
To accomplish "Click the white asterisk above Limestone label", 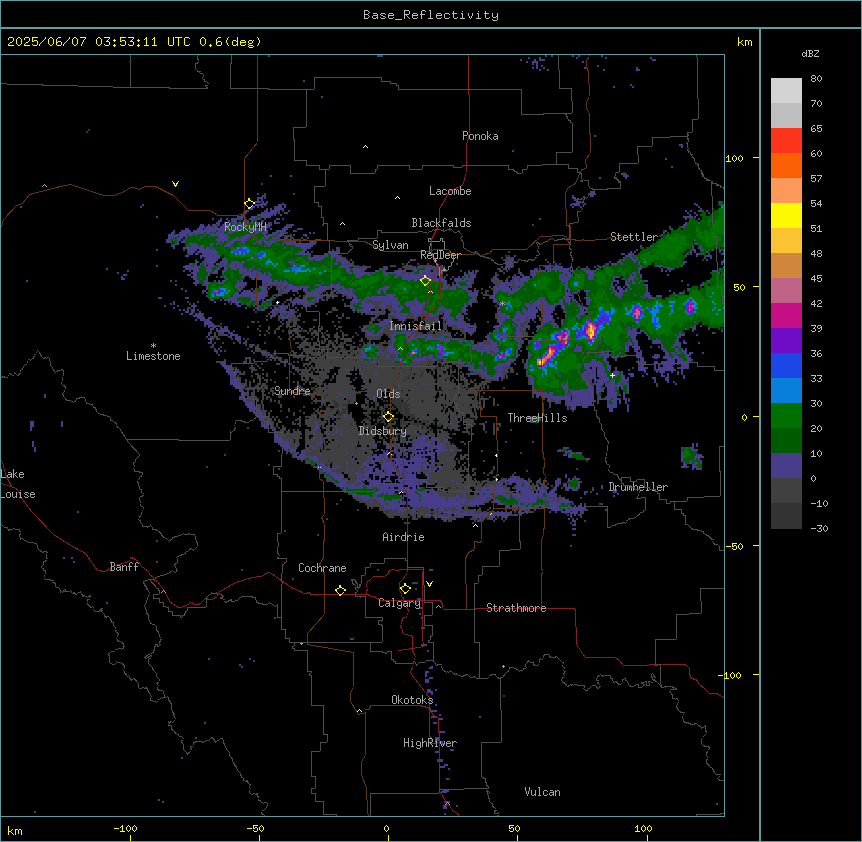I will click(x=153, y=346).
